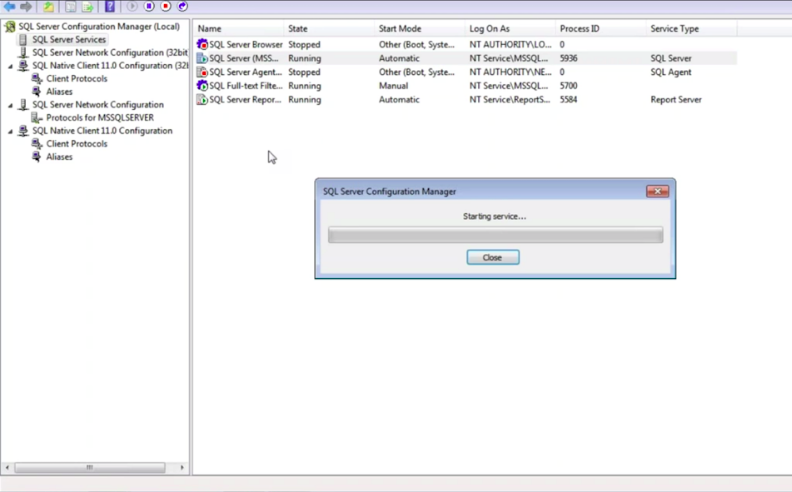Click the SQL Server Agent service icon
This screenshot has height=492, width=792.
click(202, 72)
